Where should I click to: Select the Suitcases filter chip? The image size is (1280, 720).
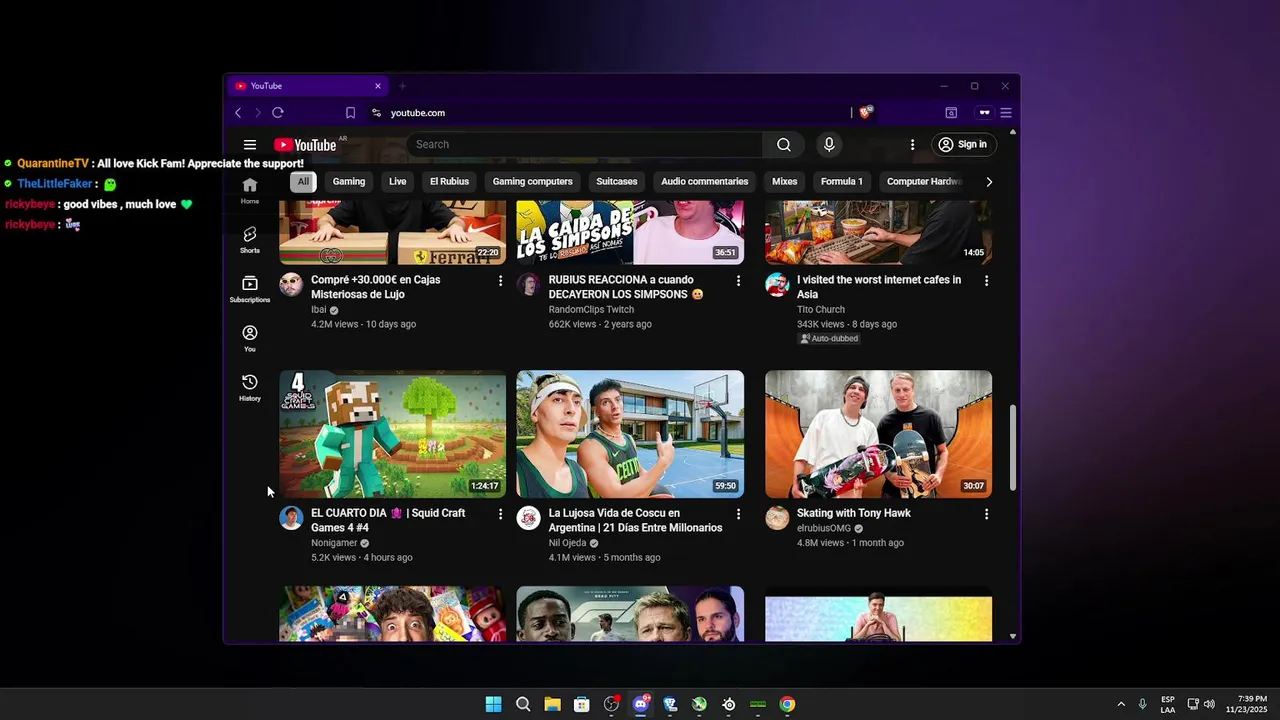pyautogui.click(x=617, y=182)
